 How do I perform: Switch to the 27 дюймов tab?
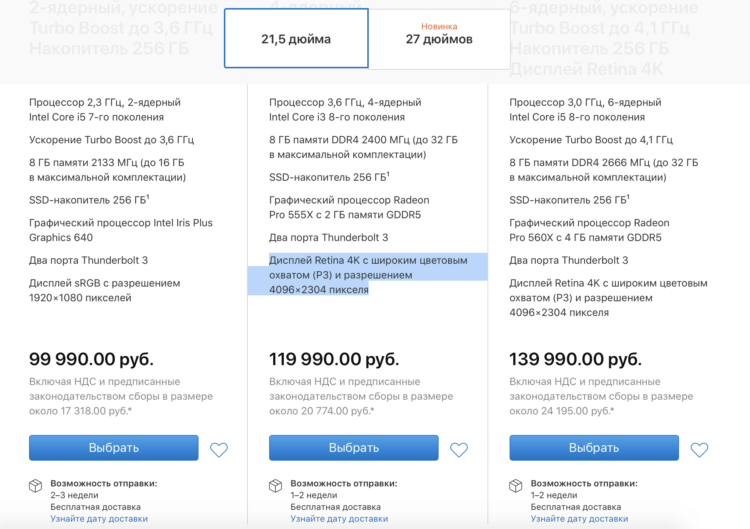(x=439, y=38)
